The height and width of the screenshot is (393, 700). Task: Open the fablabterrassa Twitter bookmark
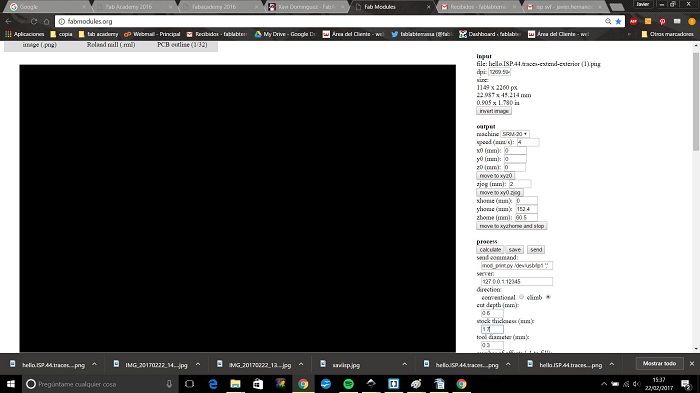pos(422,34)
